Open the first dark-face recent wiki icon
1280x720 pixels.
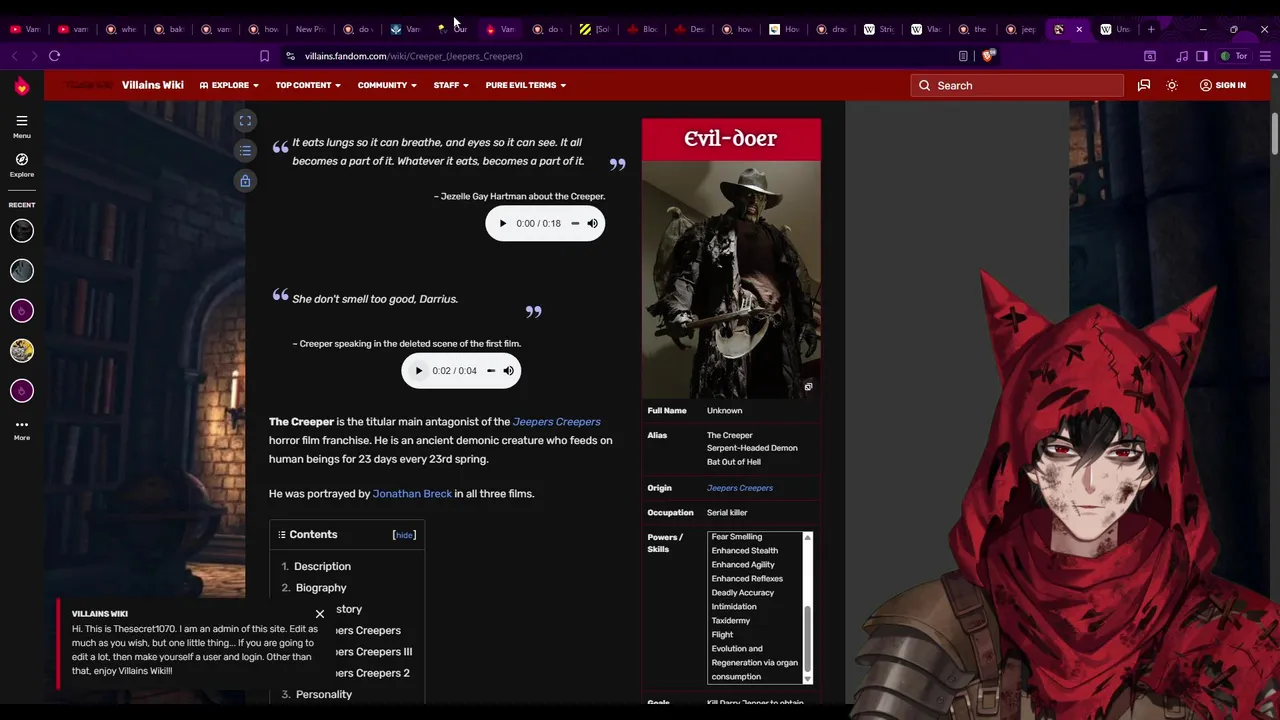point(22,231)
